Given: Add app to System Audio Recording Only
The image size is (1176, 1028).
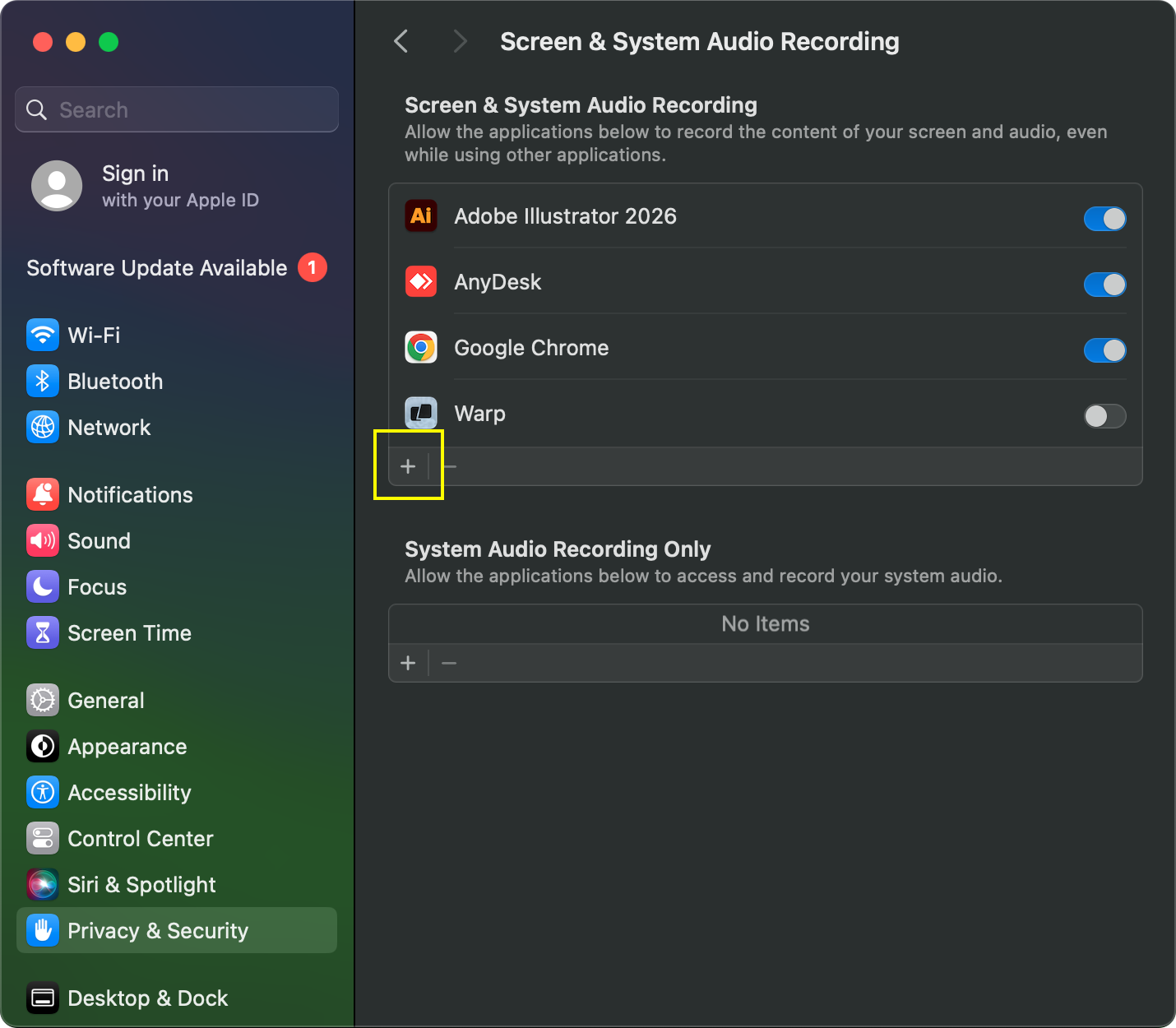Looking at the screenshot, I should pyautogui.click(x=408, y=663).
